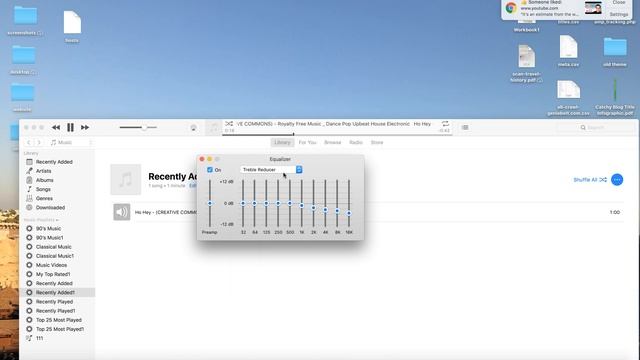The height and width of the screenshot is (360, 640).
Task: Skip forward to the next track
Action: (x=85, y=127)
